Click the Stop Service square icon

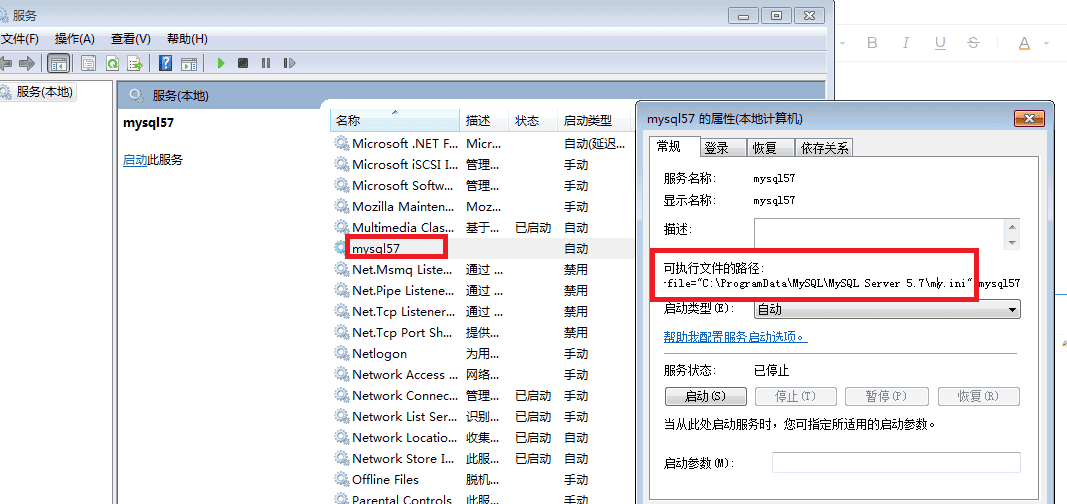(x=243, y=63)
